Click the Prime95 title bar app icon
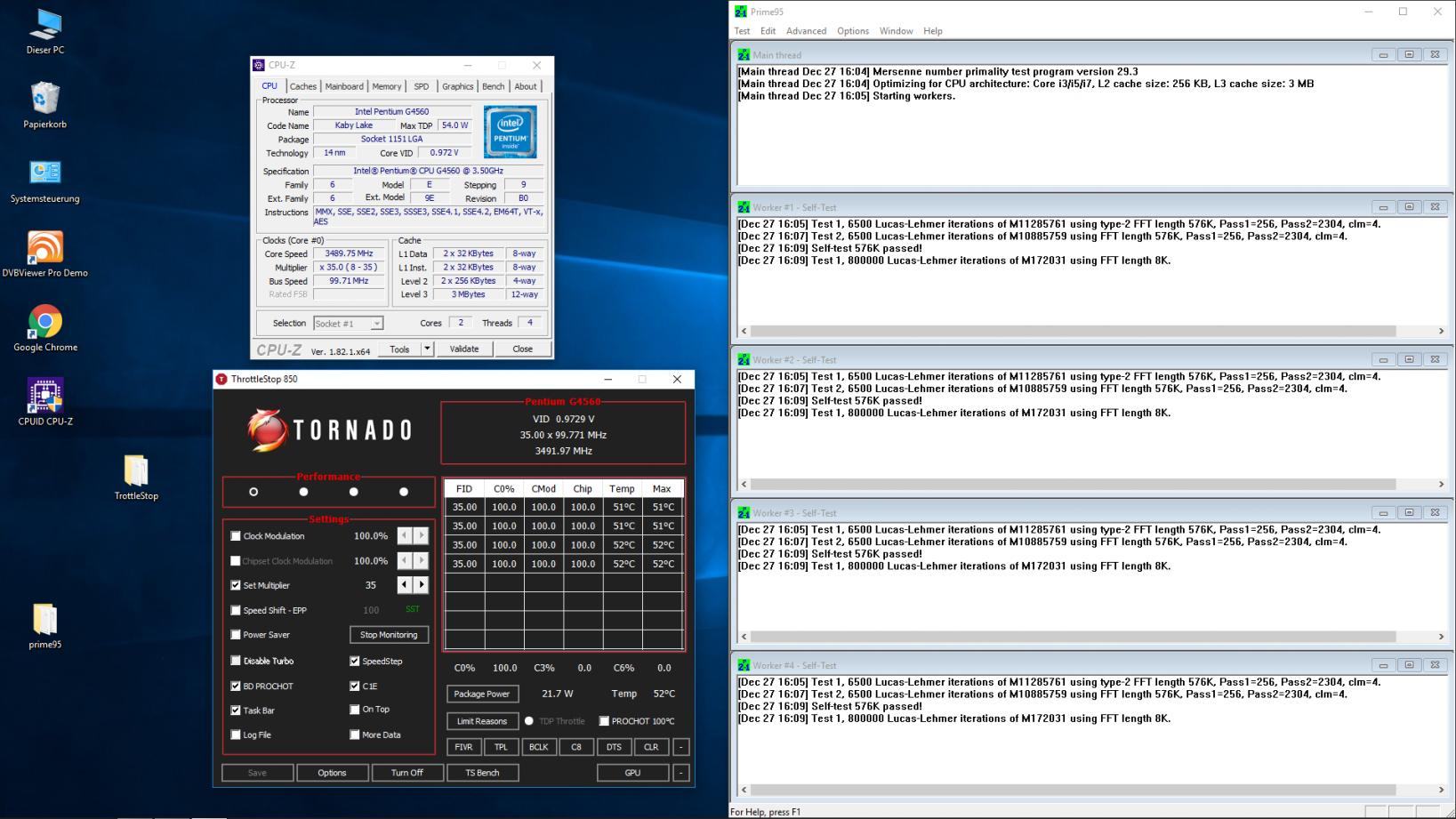The image size is (1456, 819). coord(741,12)
